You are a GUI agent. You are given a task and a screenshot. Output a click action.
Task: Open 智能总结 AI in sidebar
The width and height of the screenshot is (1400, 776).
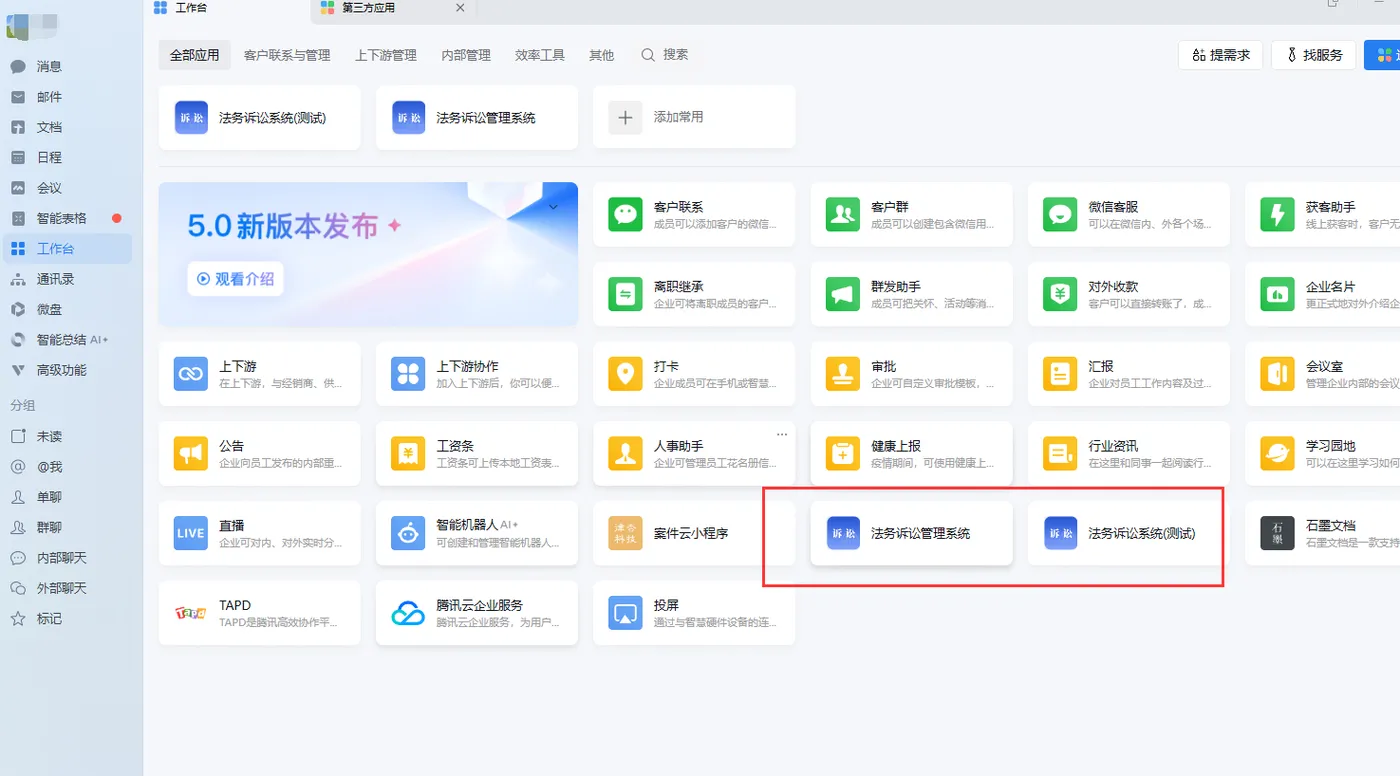pyautogui.click(x=66, y=340)
